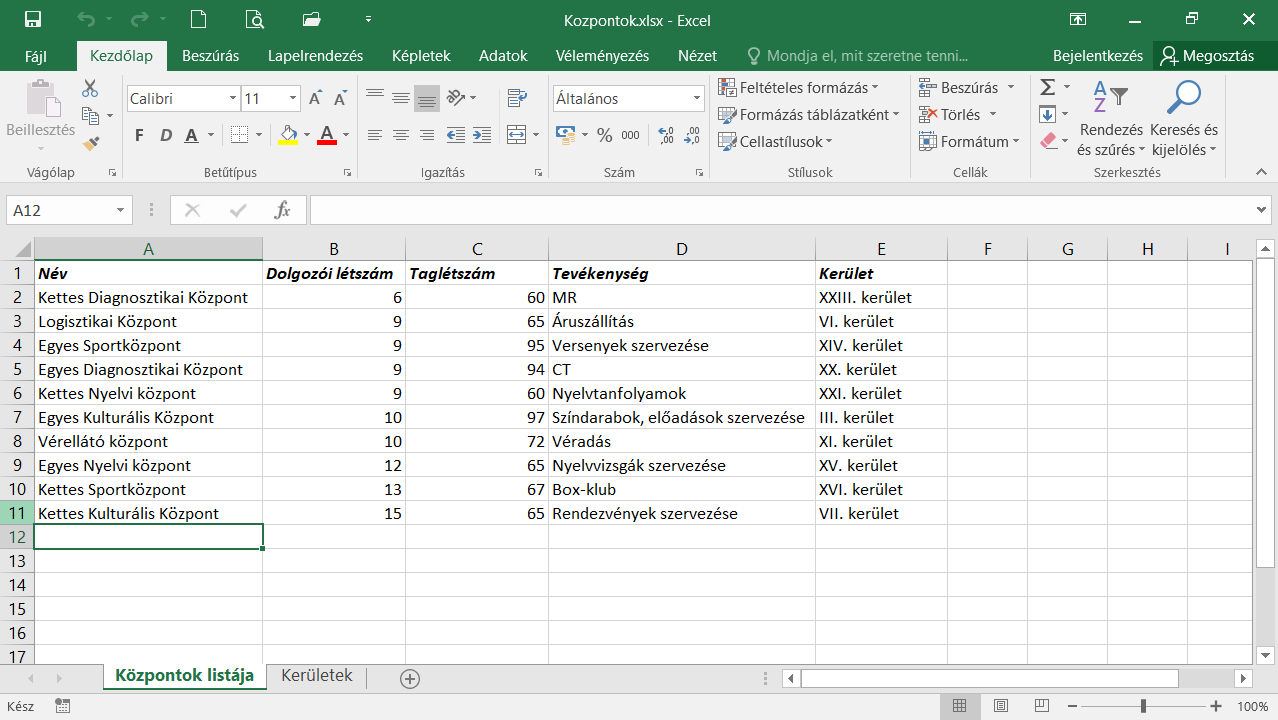The image size is (1278, 720).
Task: Click the Increase decimal places icon
Action: 666,135
